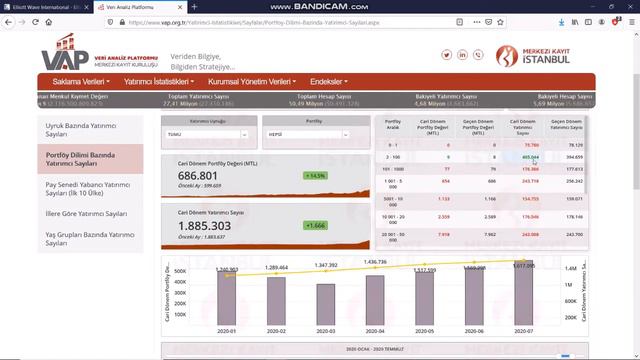Screen dimensions: 640x360
Task: Select Portföy Dilimi Bazında Yatırımcı Sayıları
Action: (90, 159)
